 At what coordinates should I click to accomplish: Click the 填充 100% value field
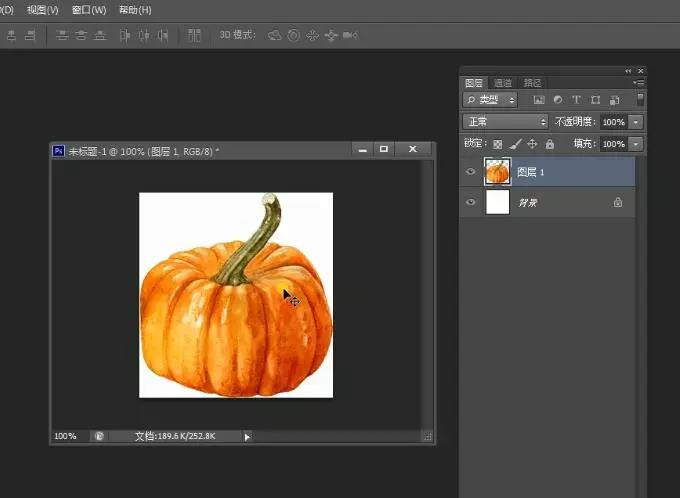click(614, 144)
